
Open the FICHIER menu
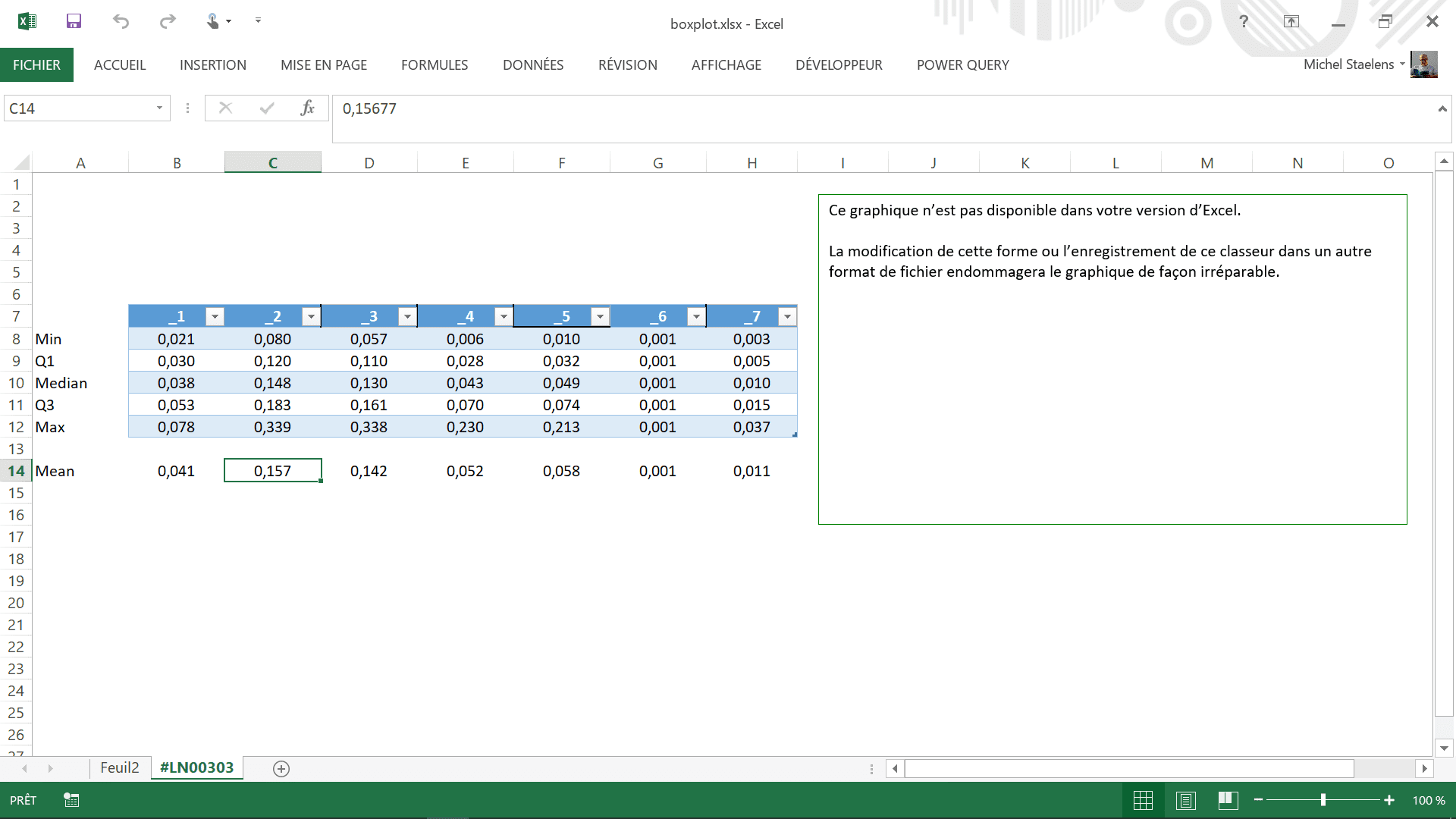point(36,65)
